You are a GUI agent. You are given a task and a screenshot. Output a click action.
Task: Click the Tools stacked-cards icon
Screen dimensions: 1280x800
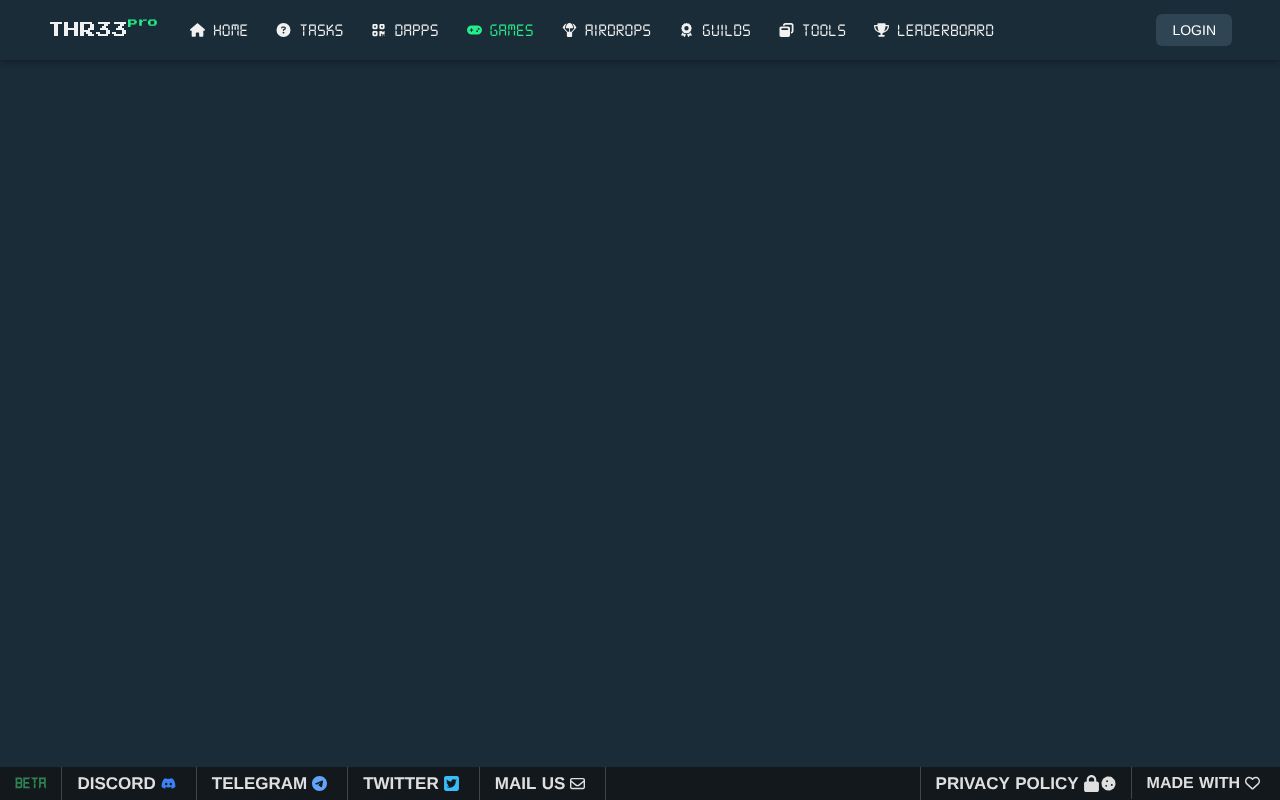(786, 30)
